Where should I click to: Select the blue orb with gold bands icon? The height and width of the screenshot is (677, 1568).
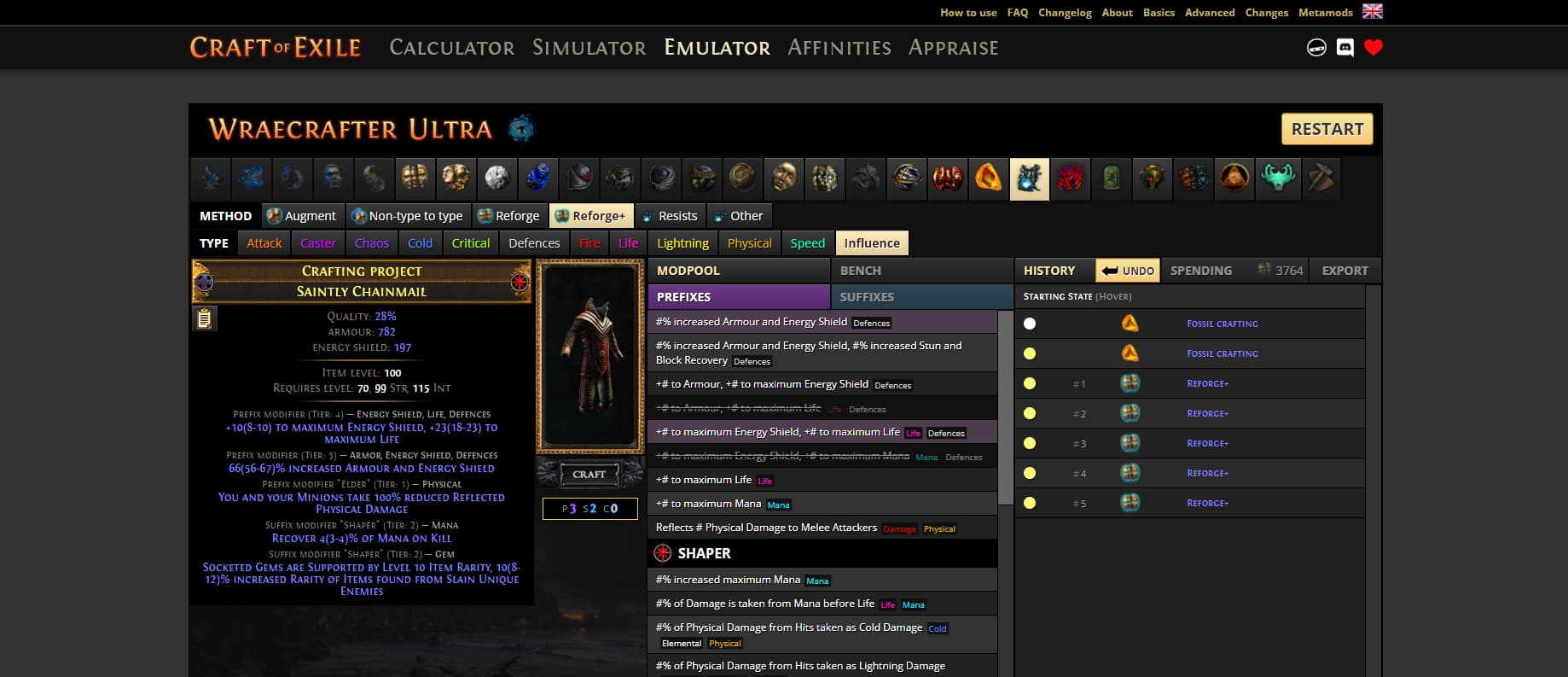(907, 178)
